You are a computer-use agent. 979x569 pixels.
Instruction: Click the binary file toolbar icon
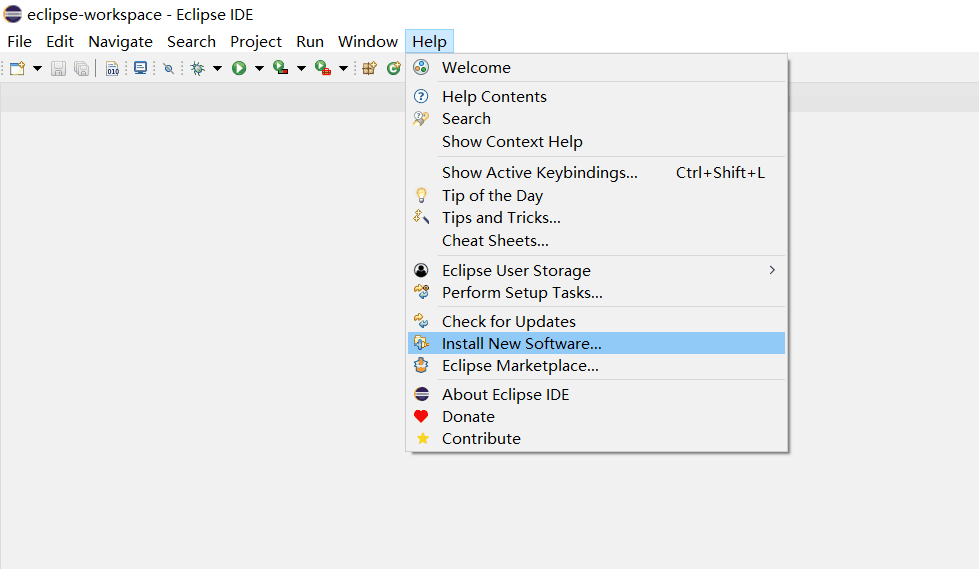pyautogui.click(x=112, y=68)
